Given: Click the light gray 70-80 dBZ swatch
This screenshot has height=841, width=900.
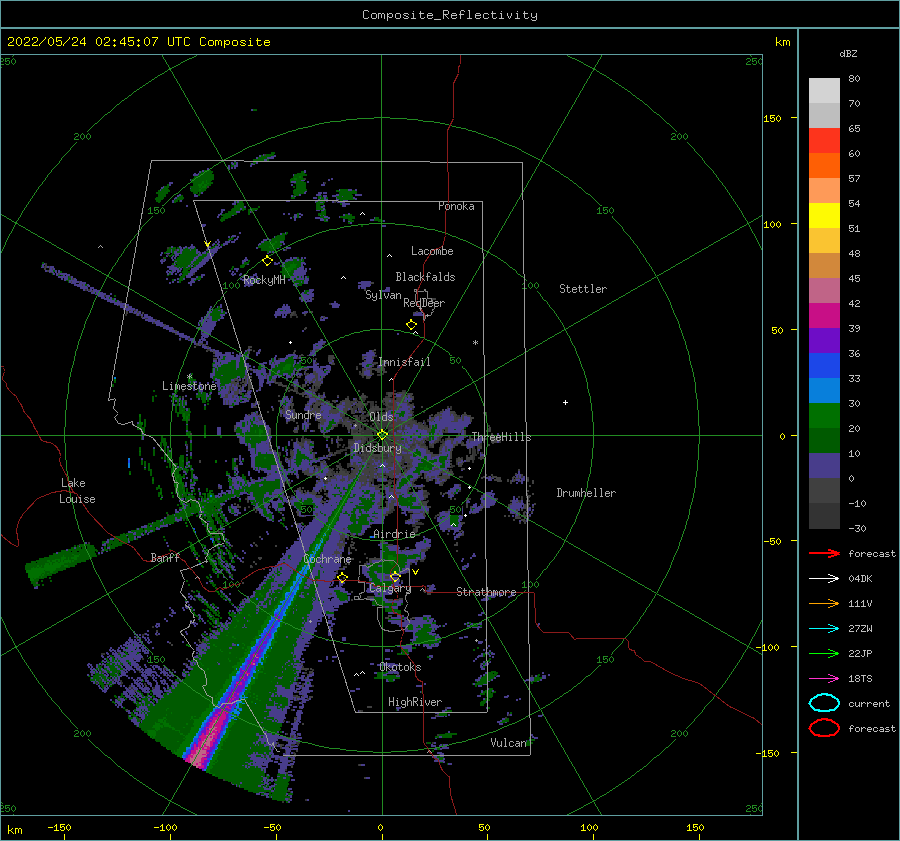Looking at the screenshot, I should point(824,91).
